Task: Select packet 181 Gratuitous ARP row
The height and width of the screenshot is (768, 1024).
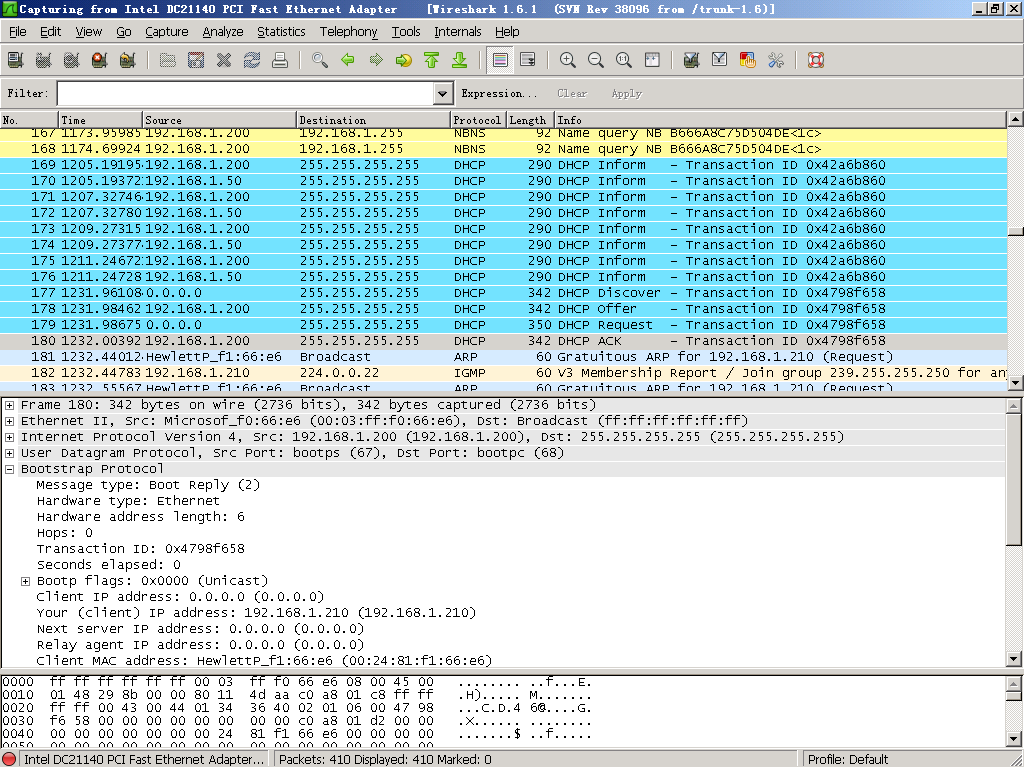Action: click(x=503, y=357)
